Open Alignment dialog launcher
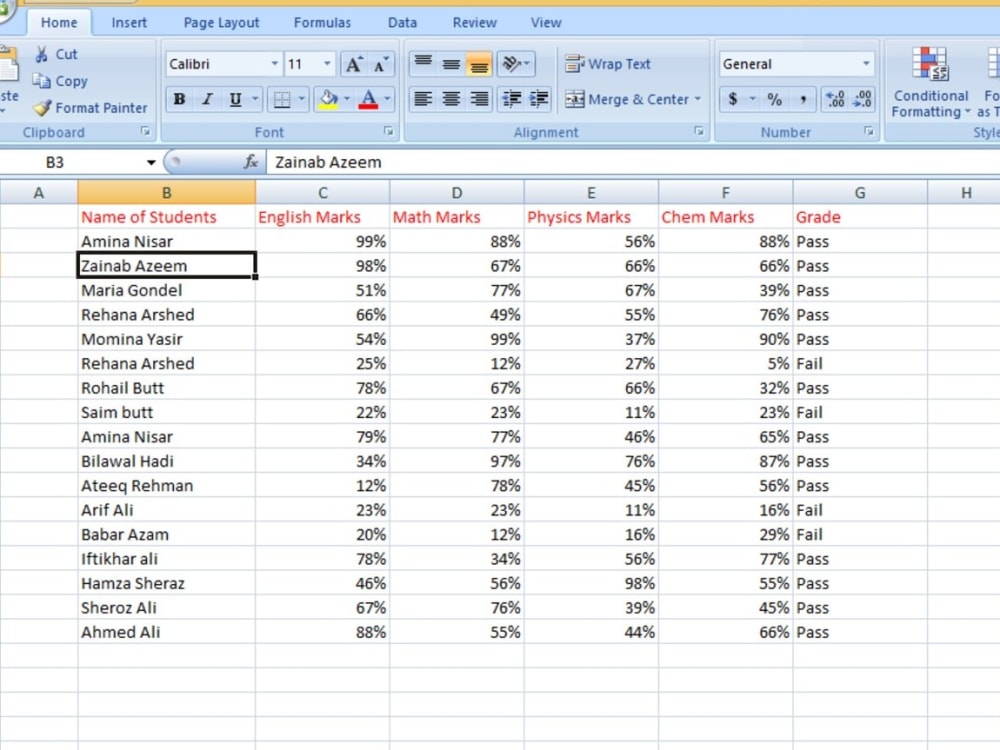This screenshot has width=1000, height=750. pos(699,131)
